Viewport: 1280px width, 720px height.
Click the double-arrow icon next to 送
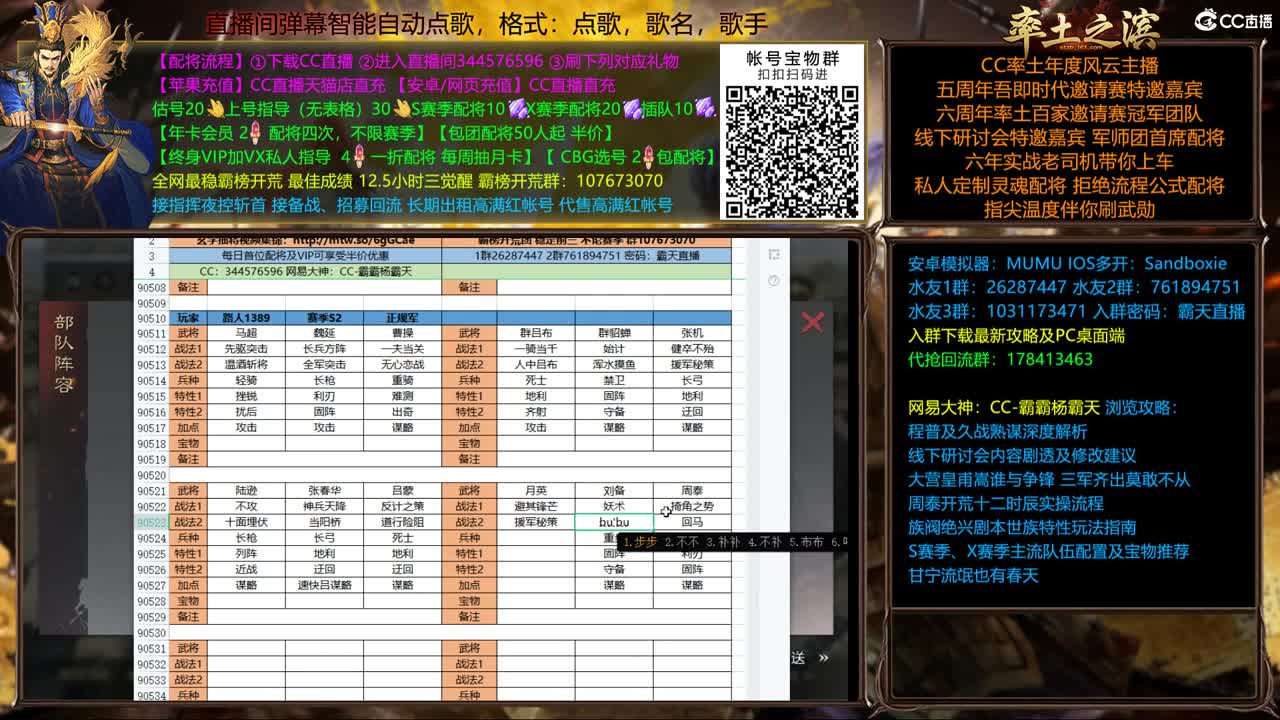click(x=823, y=658)
